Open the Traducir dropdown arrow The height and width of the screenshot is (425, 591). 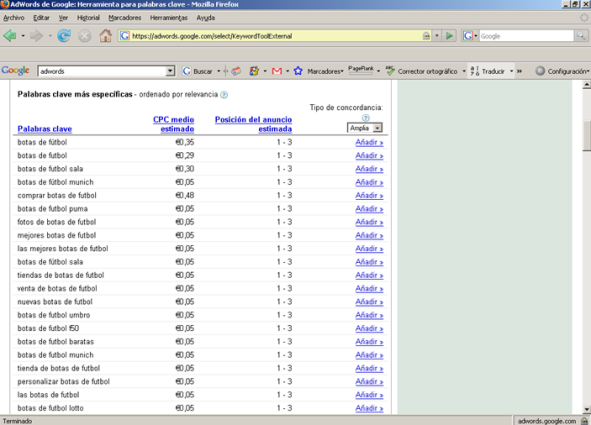[x=511, y=71]
